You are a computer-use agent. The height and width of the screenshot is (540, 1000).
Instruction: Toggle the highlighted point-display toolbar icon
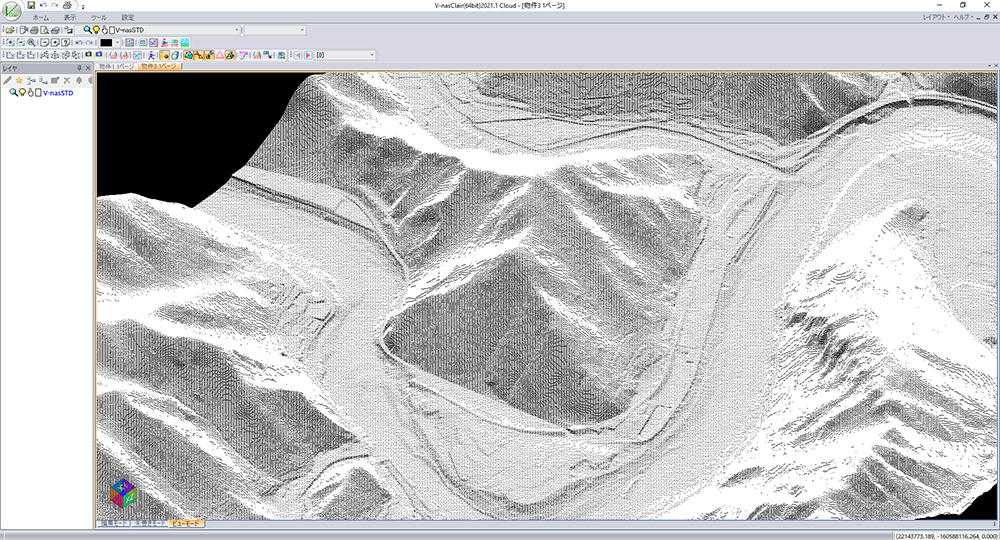[x=164, y=55]
